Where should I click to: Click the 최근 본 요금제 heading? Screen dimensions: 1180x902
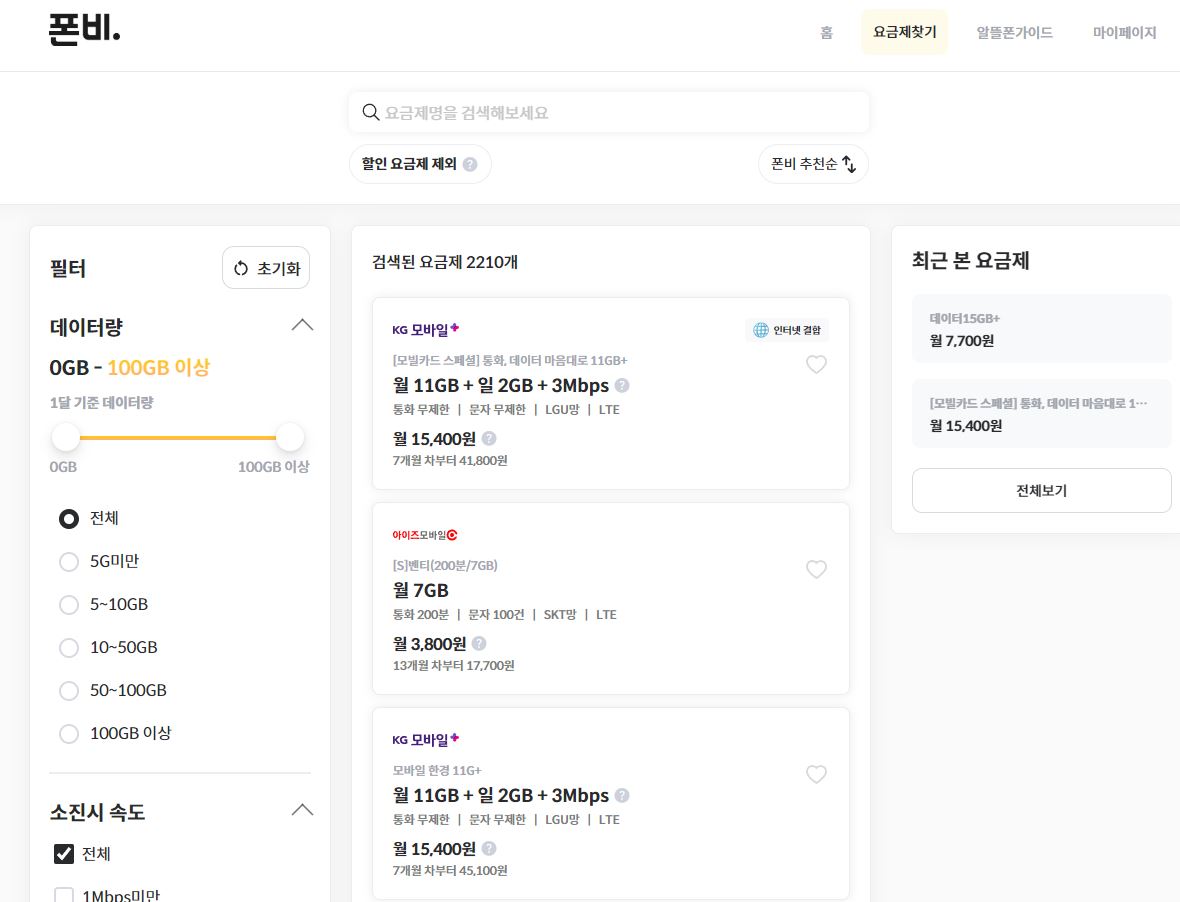tap(970, 260)
